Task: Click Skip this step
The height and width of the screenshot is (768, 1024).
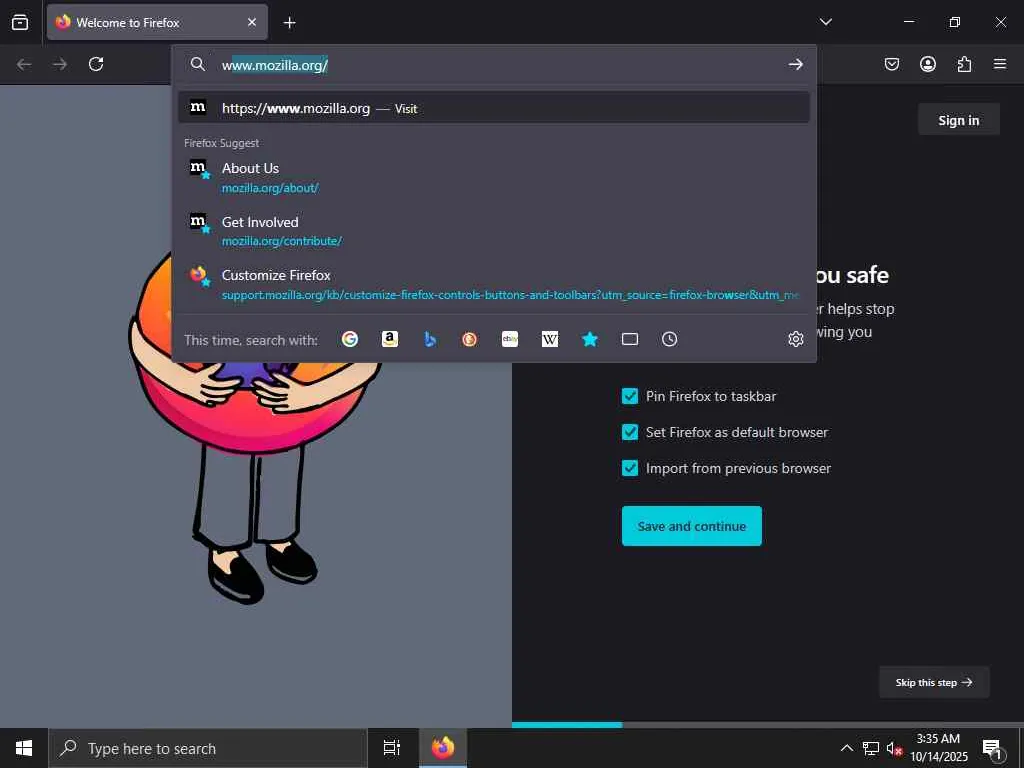Action: pyautogui.click(x=934, y=682)
